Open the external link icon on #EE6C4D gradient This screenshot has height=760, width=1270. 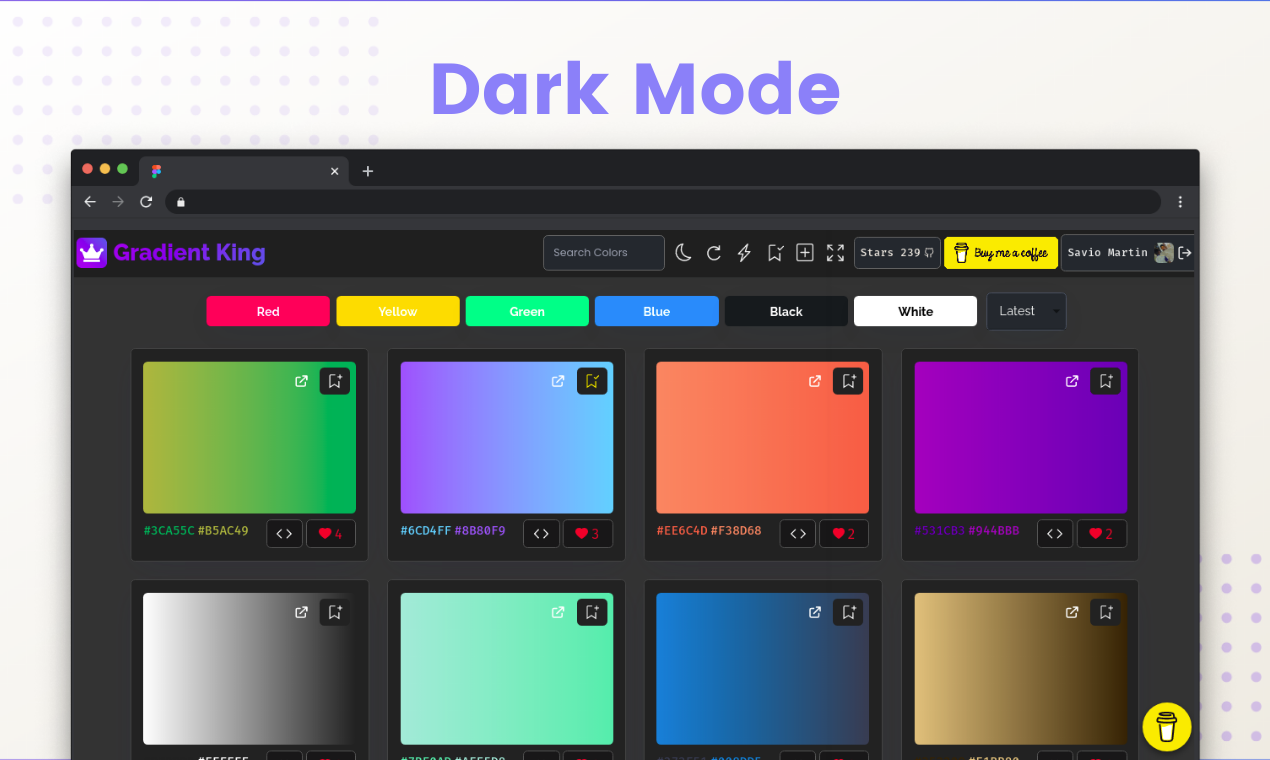coord(815,381)
